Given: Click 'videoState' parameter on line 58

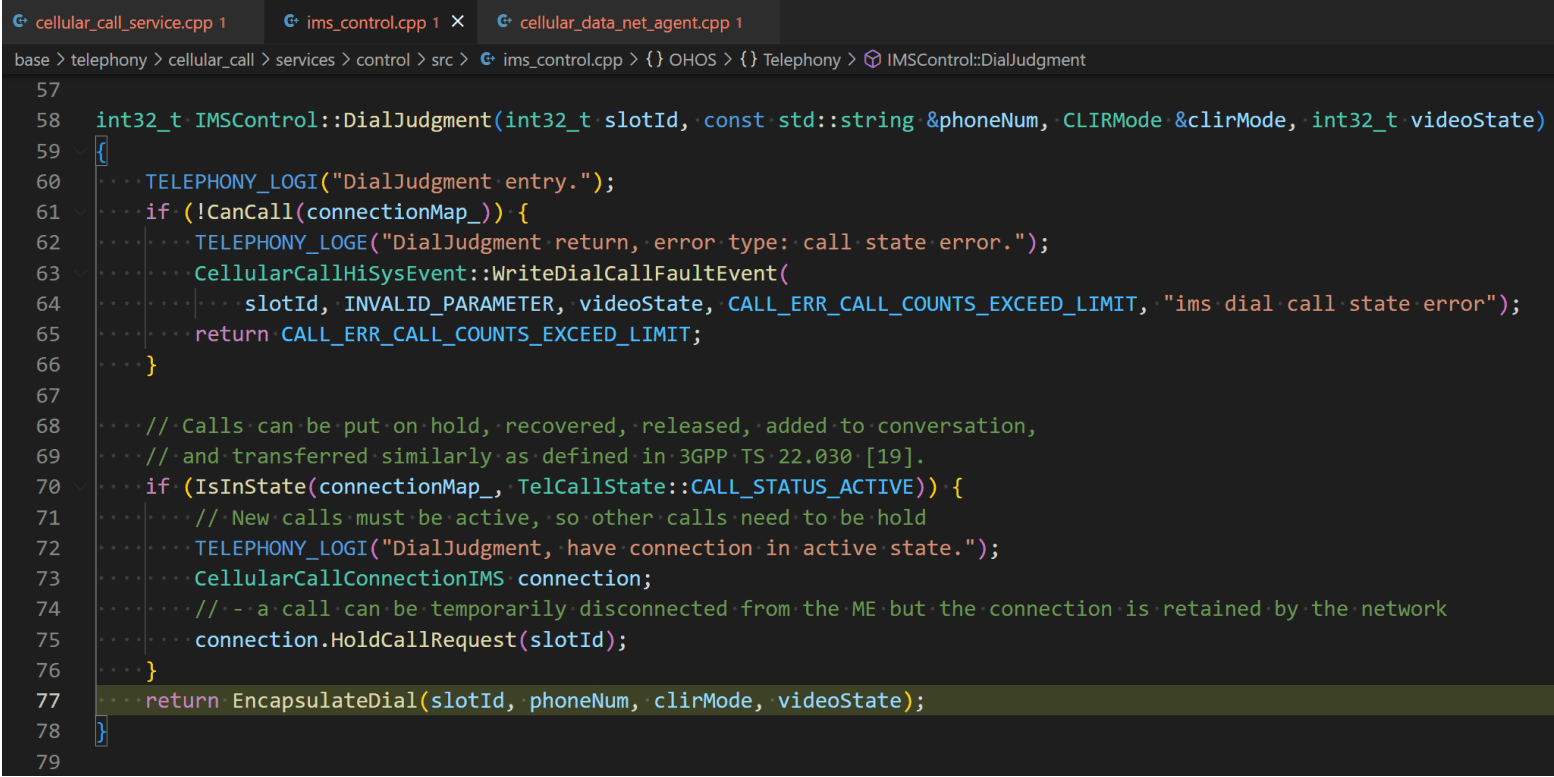Looking at the screenshot, I should coord(1472,120).
